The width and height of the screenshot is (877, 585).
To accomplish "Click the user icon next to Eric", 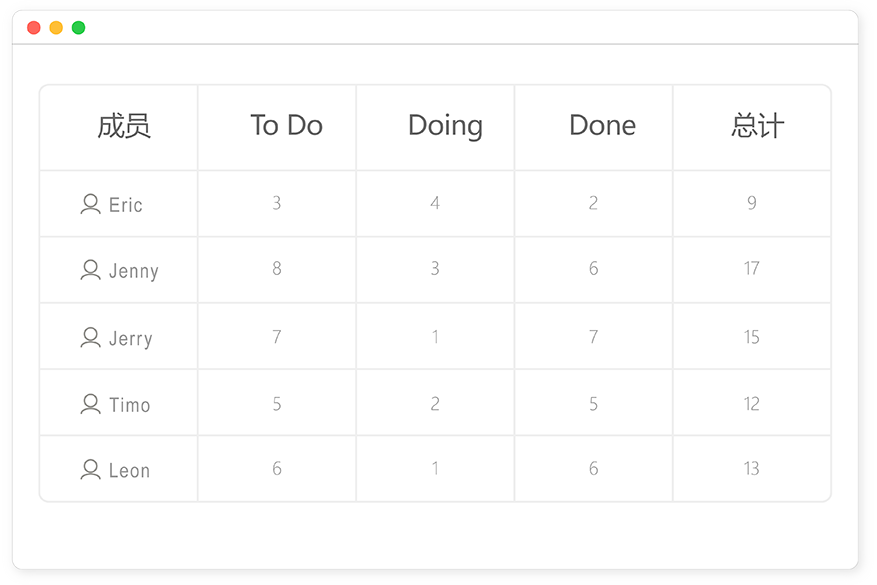I will 91,204.
